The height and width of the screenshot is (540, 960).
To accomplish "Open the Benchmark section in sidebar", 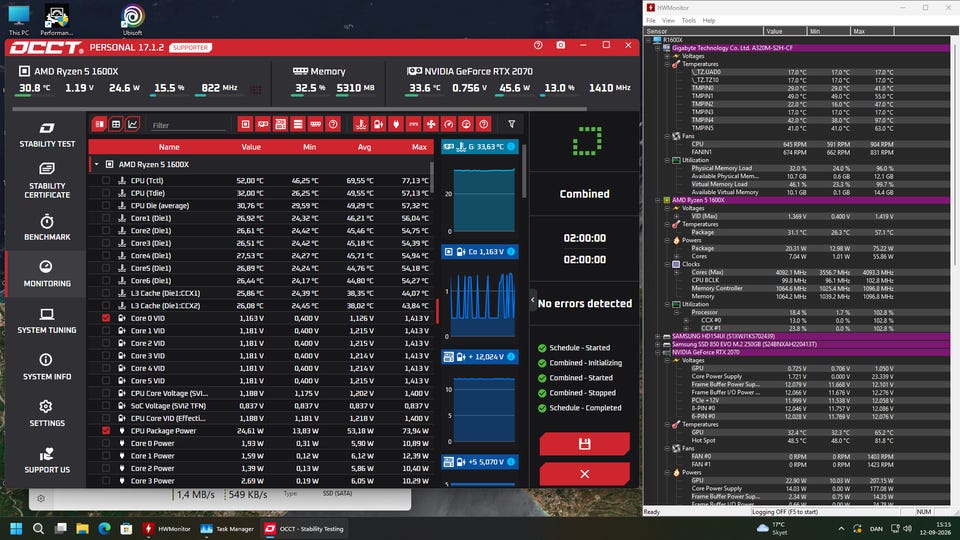I will click(x=47, y=227).
